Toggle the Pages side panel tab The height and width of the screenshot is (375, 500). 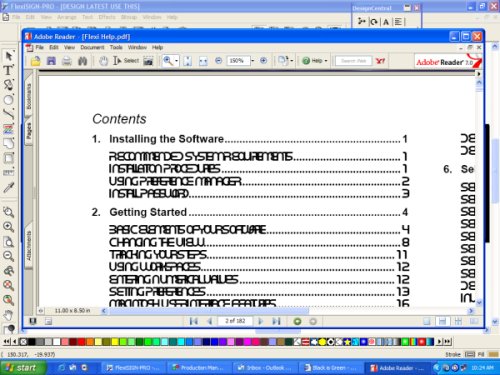tap(29, 131)
